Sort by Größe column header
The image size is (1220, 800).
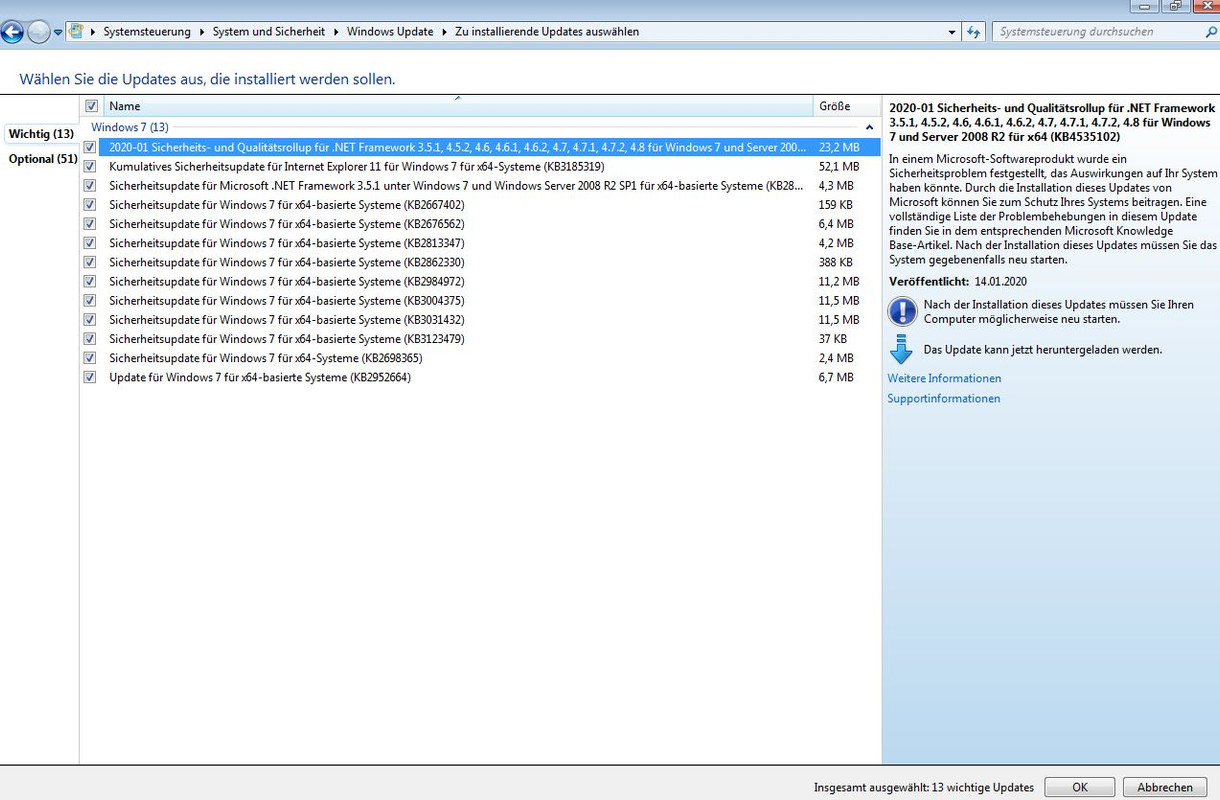pyautogui.click(x=846, y=106)
